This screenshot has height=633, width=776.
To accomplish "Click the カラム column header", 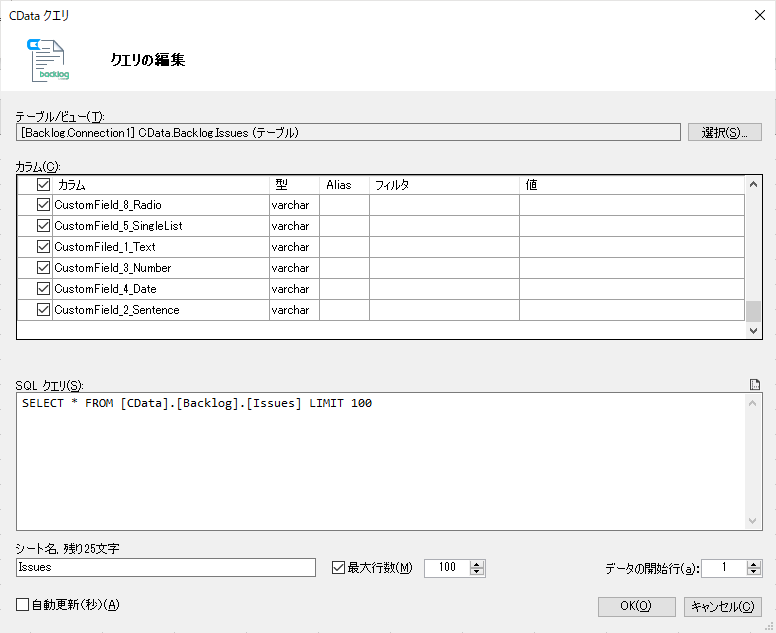I will pos(161,185).
